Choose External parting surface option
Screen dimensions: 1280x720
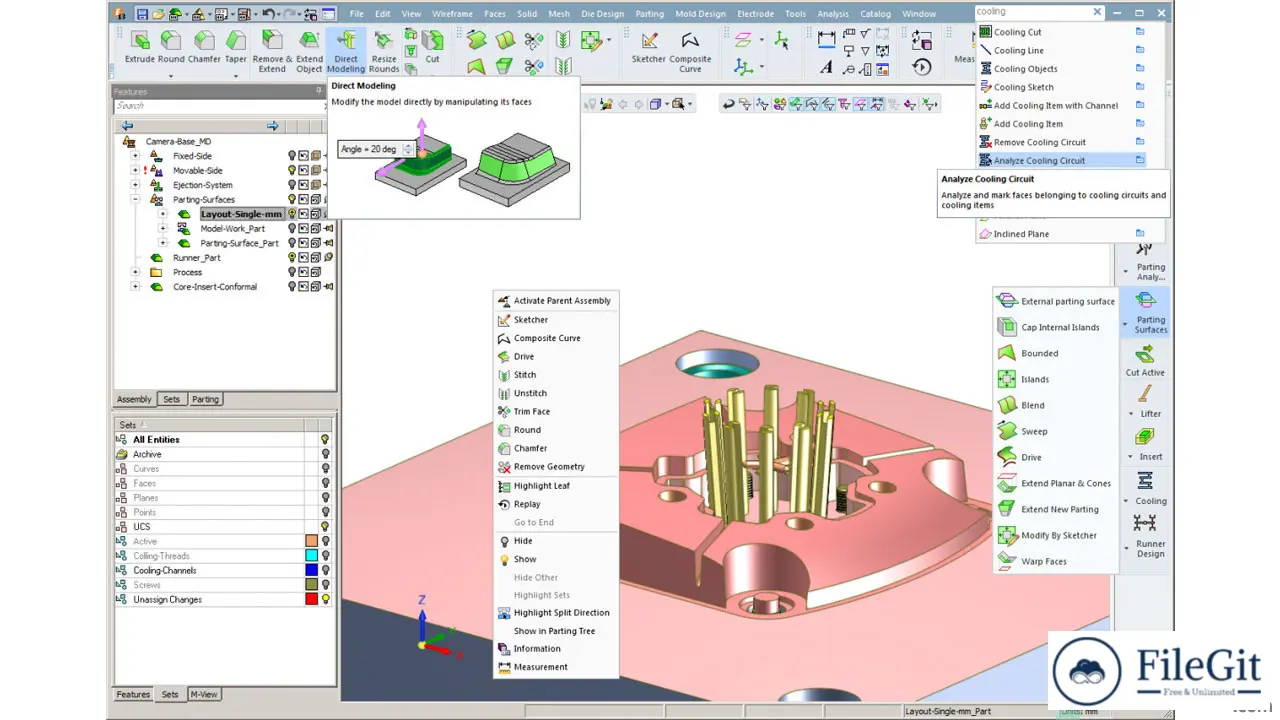coord(1056,301)
